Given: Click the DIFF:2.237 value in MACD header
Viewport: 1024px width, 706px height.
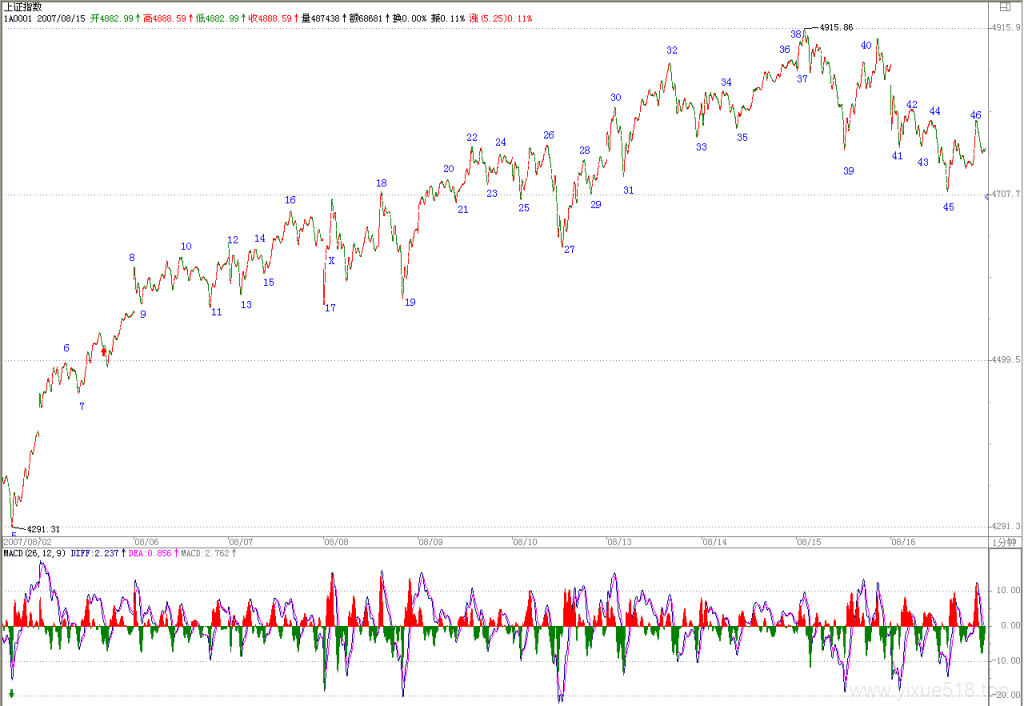Looking at the screenshot, I should coord(95,553).
